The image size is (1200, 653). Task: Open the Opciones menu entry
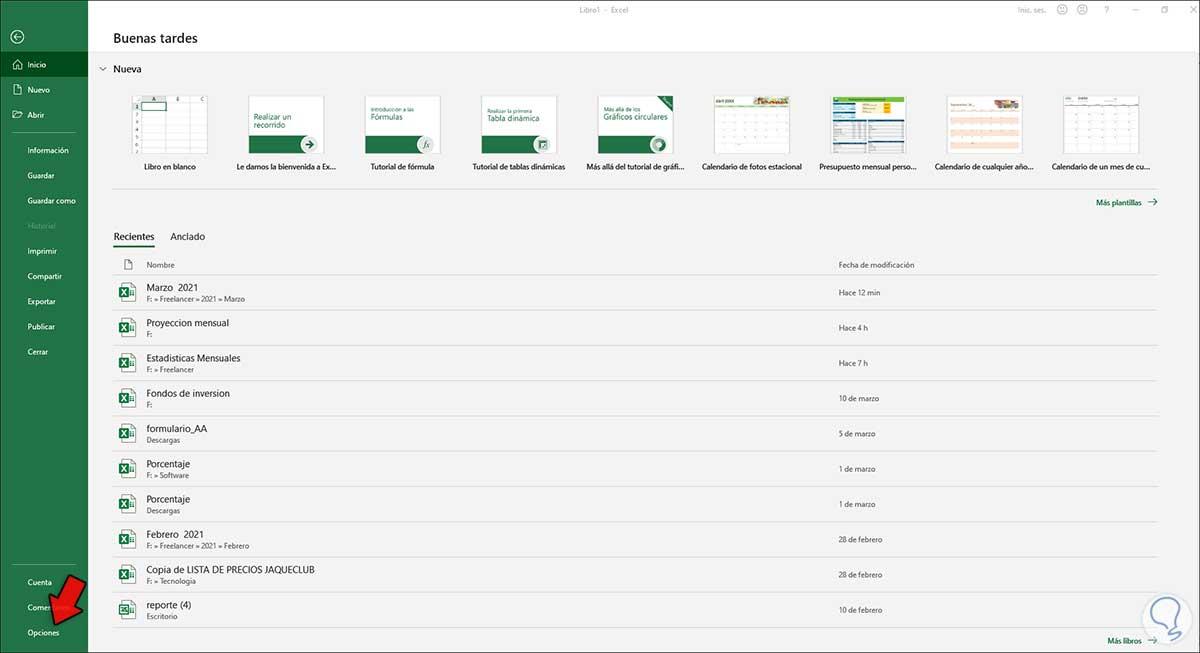[41, 632]
